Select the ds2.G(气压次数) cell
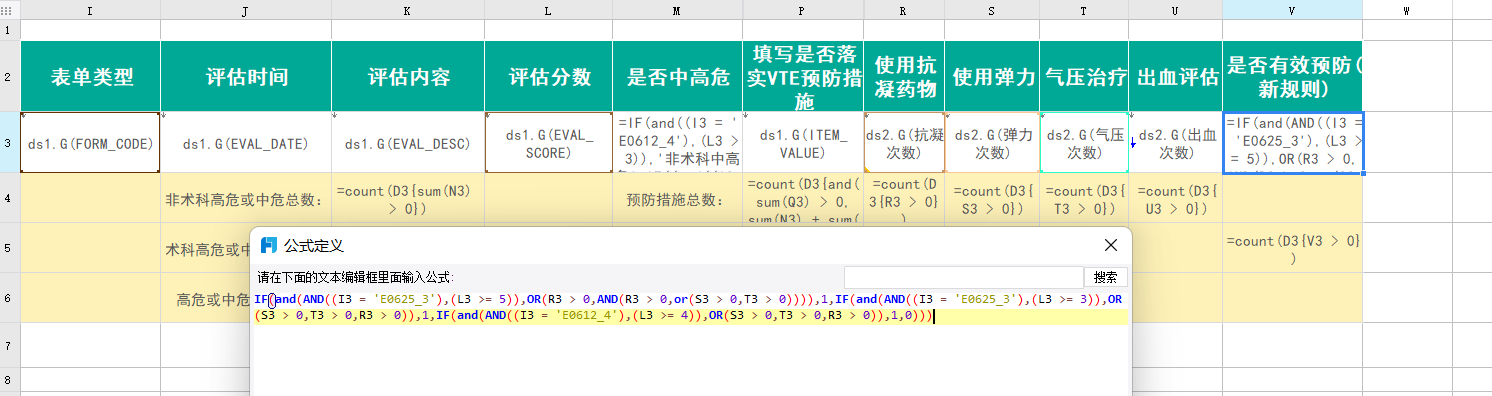Image resolution: width=1492 pixels, height=396 pixels. tap(1084, 142)
